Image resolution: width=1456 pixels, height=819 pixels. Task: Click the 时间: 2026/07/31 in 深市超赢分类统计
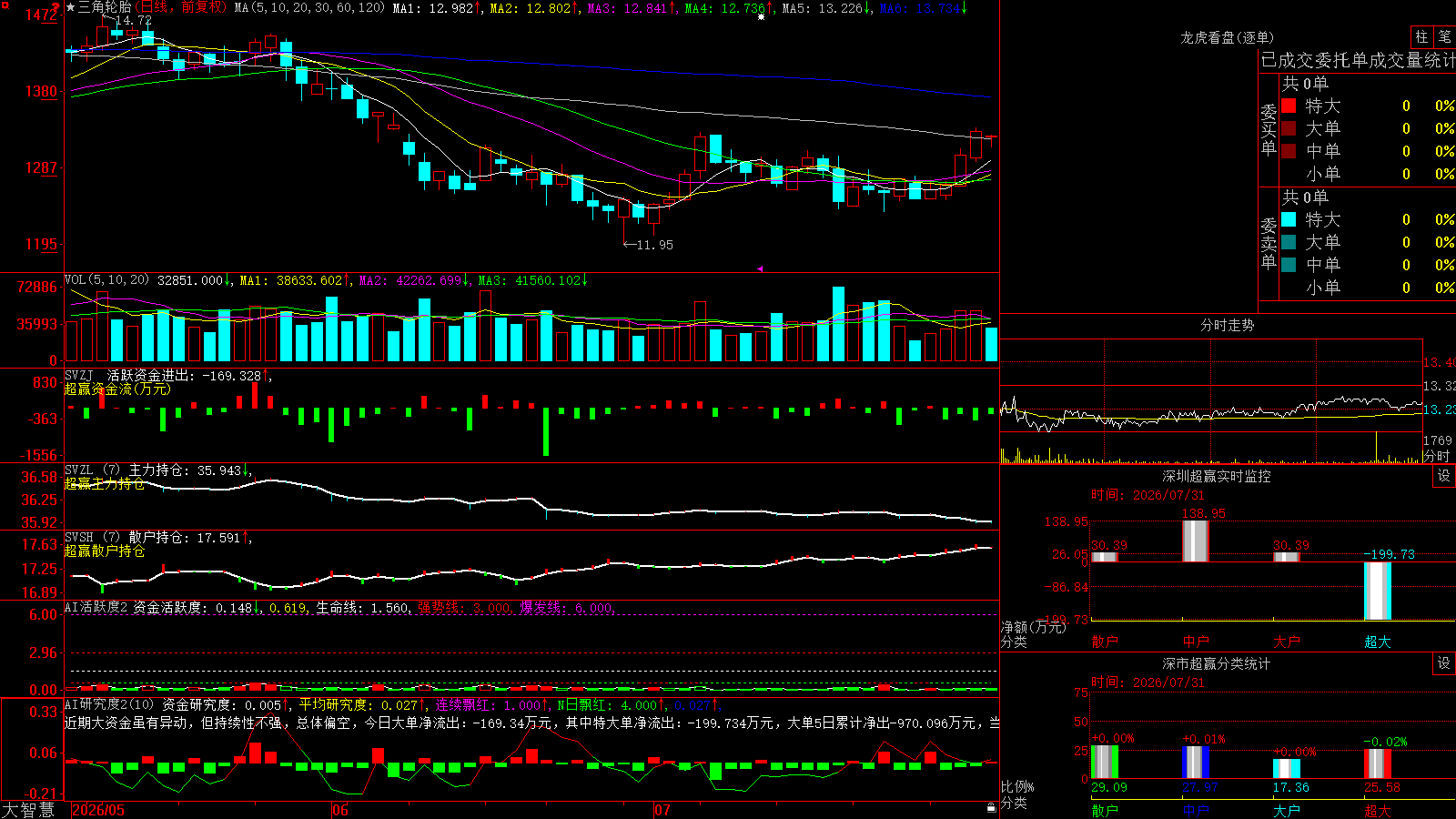click(x=1148, y=682)
